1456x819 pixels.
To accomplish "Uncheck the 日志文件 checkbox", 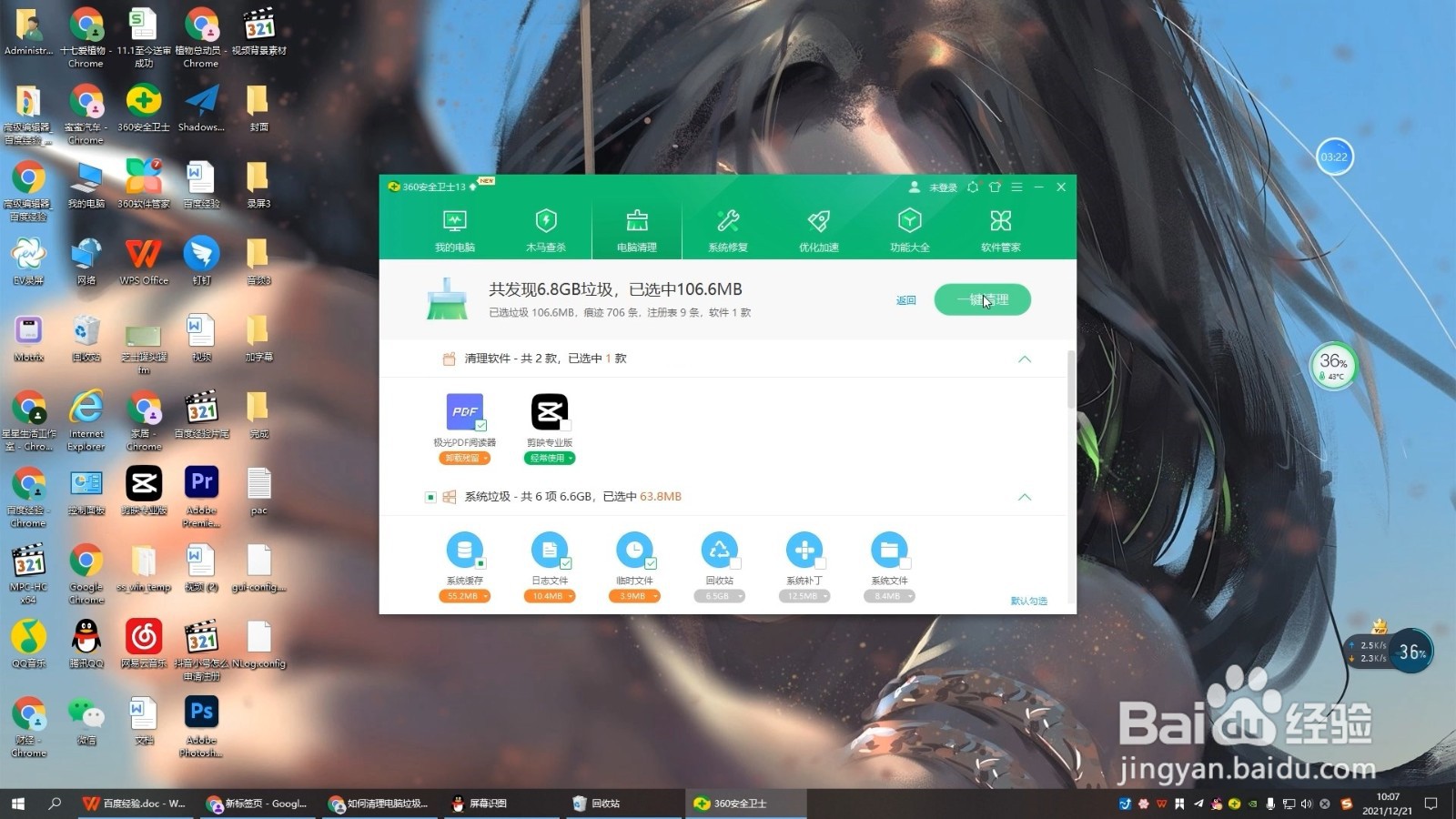I will click(564, 564).
